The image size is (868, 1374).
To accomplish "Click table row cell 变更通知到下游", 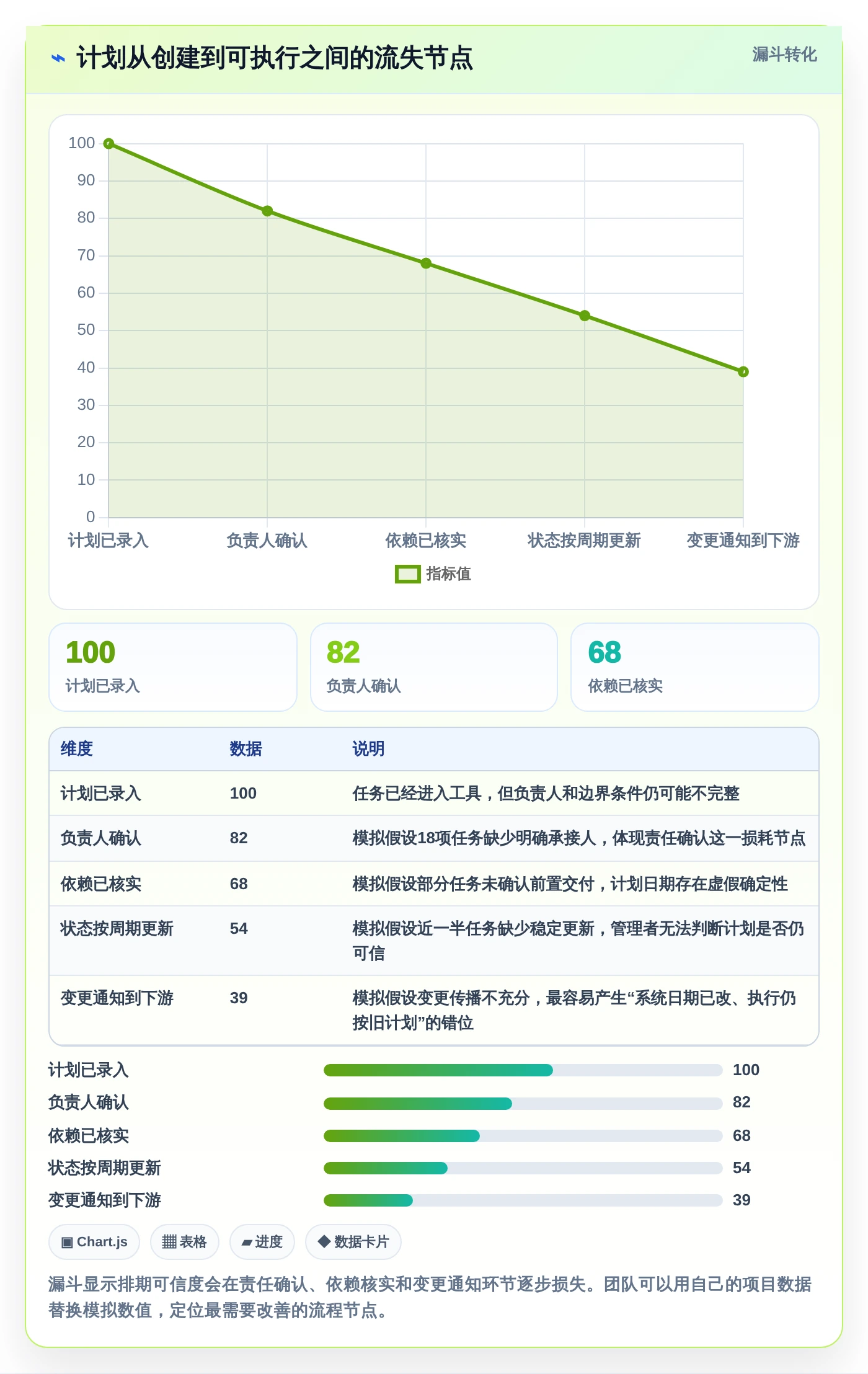I will (117, 998).
